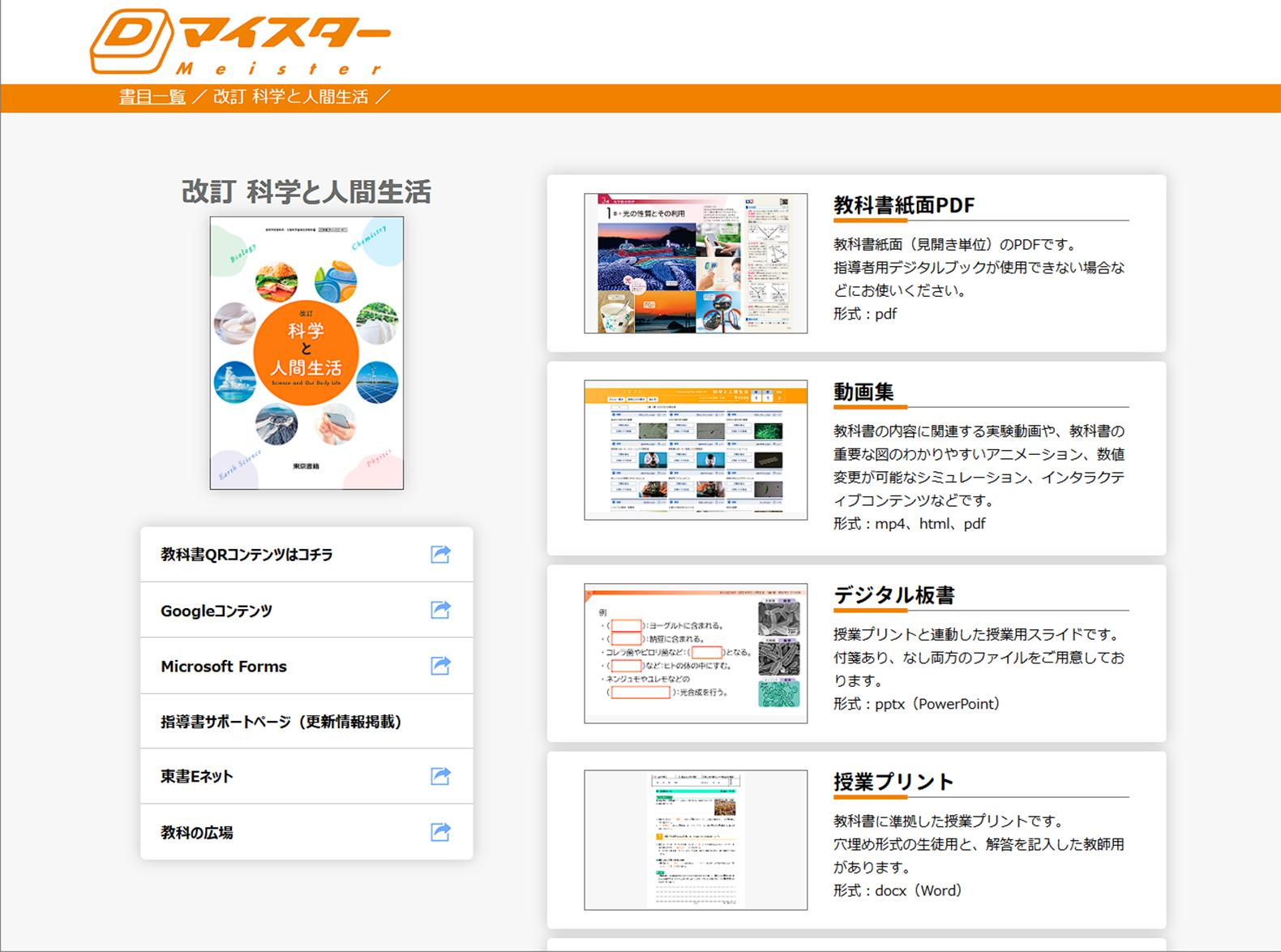Click external link icon beside 教科書QRコンテンツはコチラ

[x=440, y=555]
